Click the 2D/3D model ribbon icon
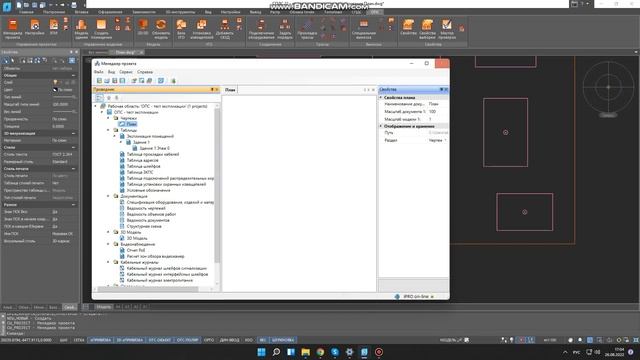The height and width of the screenshot is (360, 640). click(x=143, y=27)
